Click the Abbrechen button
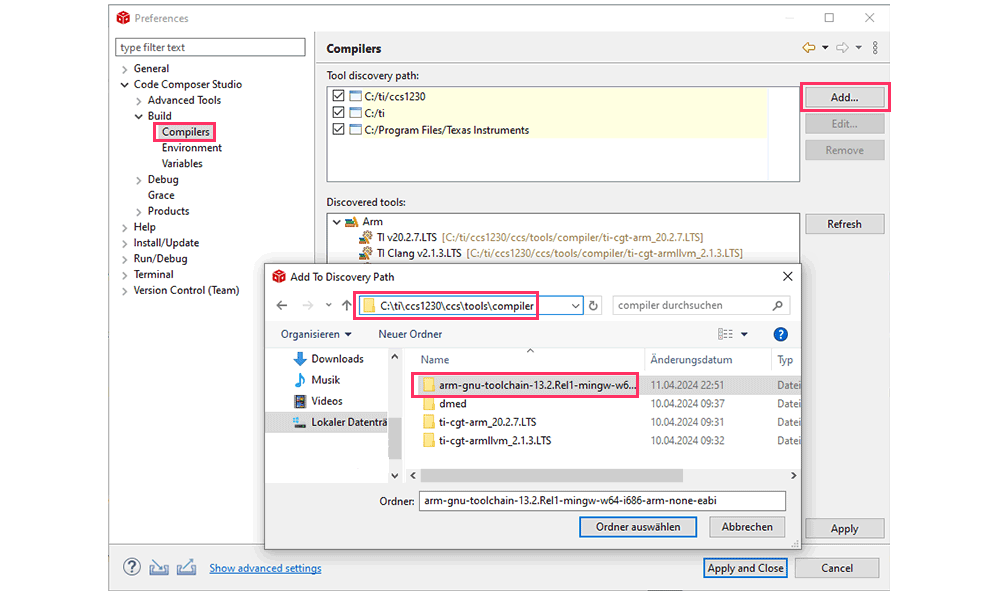 tap(747, 527)
